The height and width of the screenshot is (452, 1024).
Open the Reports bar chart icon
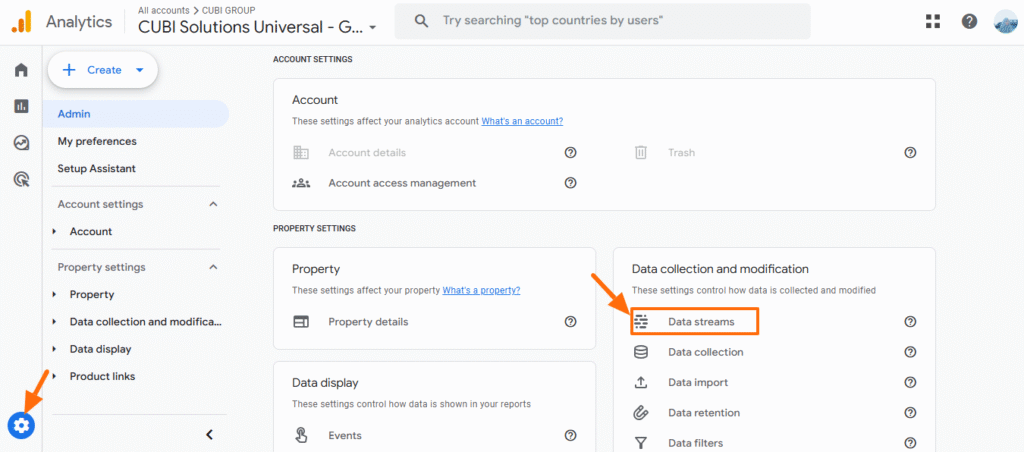pyautogui.click(x=21, y=106)
